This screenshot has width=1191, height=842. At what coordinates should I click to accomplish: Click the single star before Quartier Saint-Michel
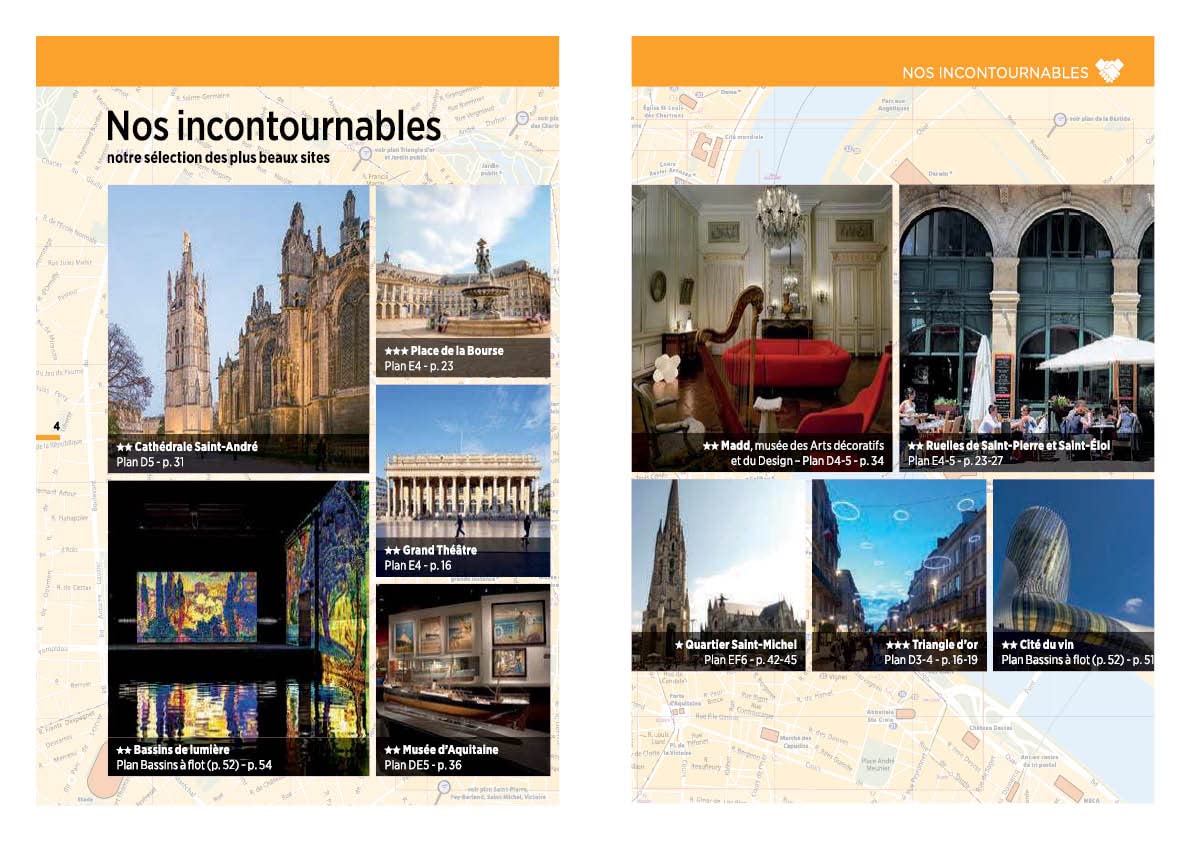click(x=679, y=645)
